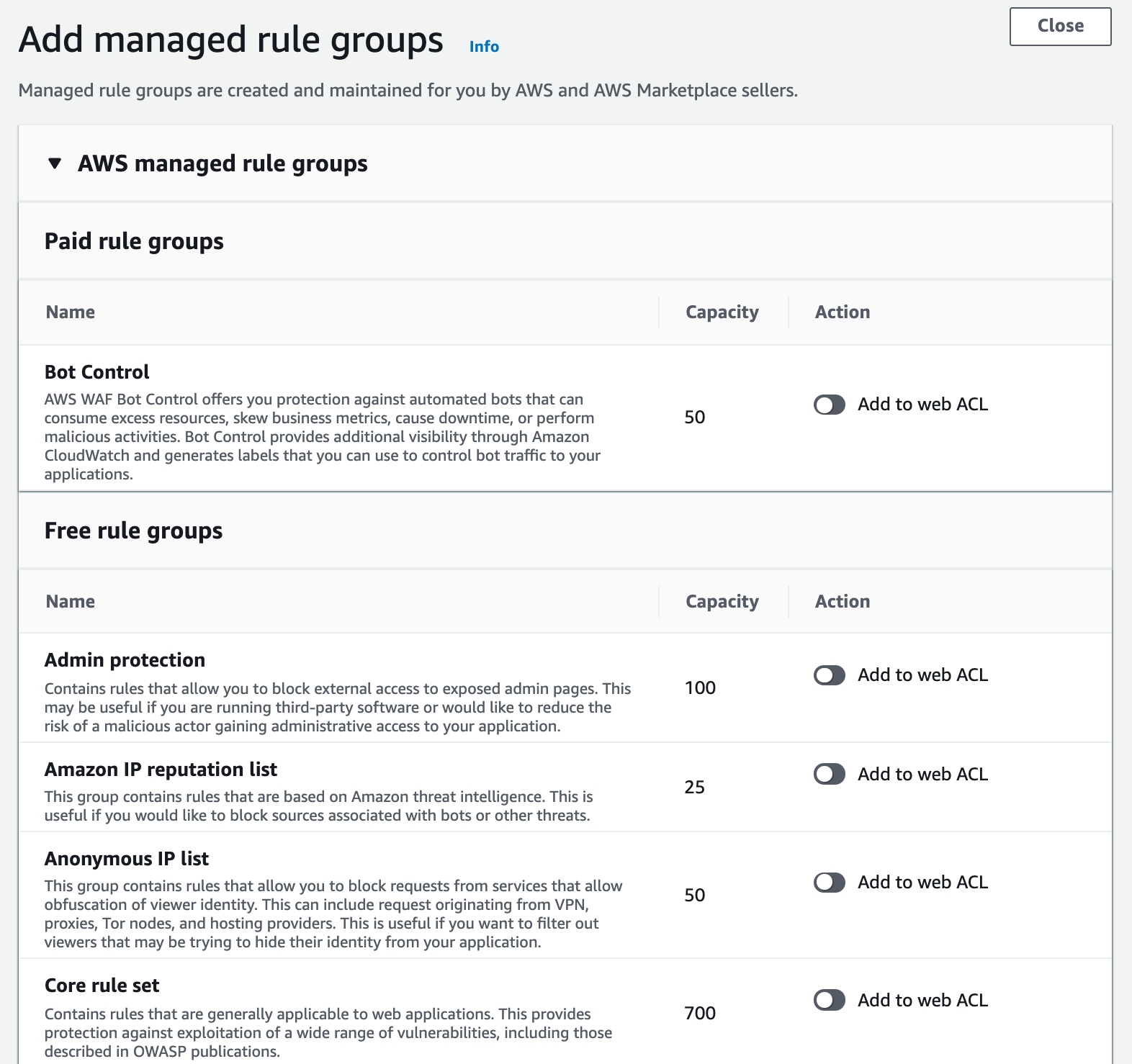
Task: Open the Info link beside the title
Action: 484,47
